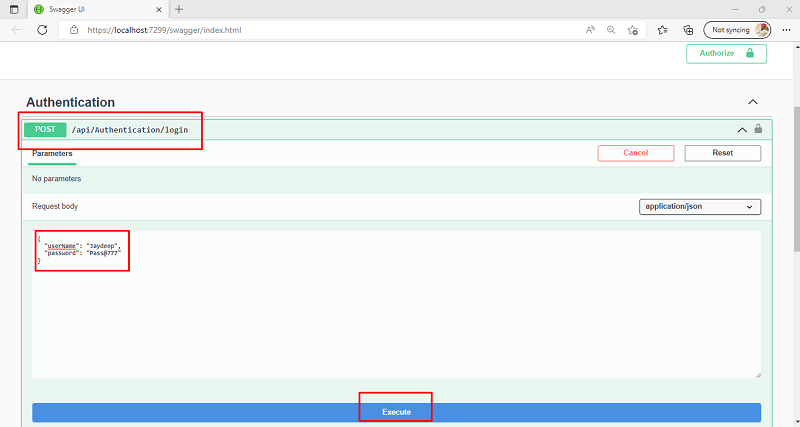This screenshot has height=427, width=800.
Task: Click the Authorize button
Action: 726,53
